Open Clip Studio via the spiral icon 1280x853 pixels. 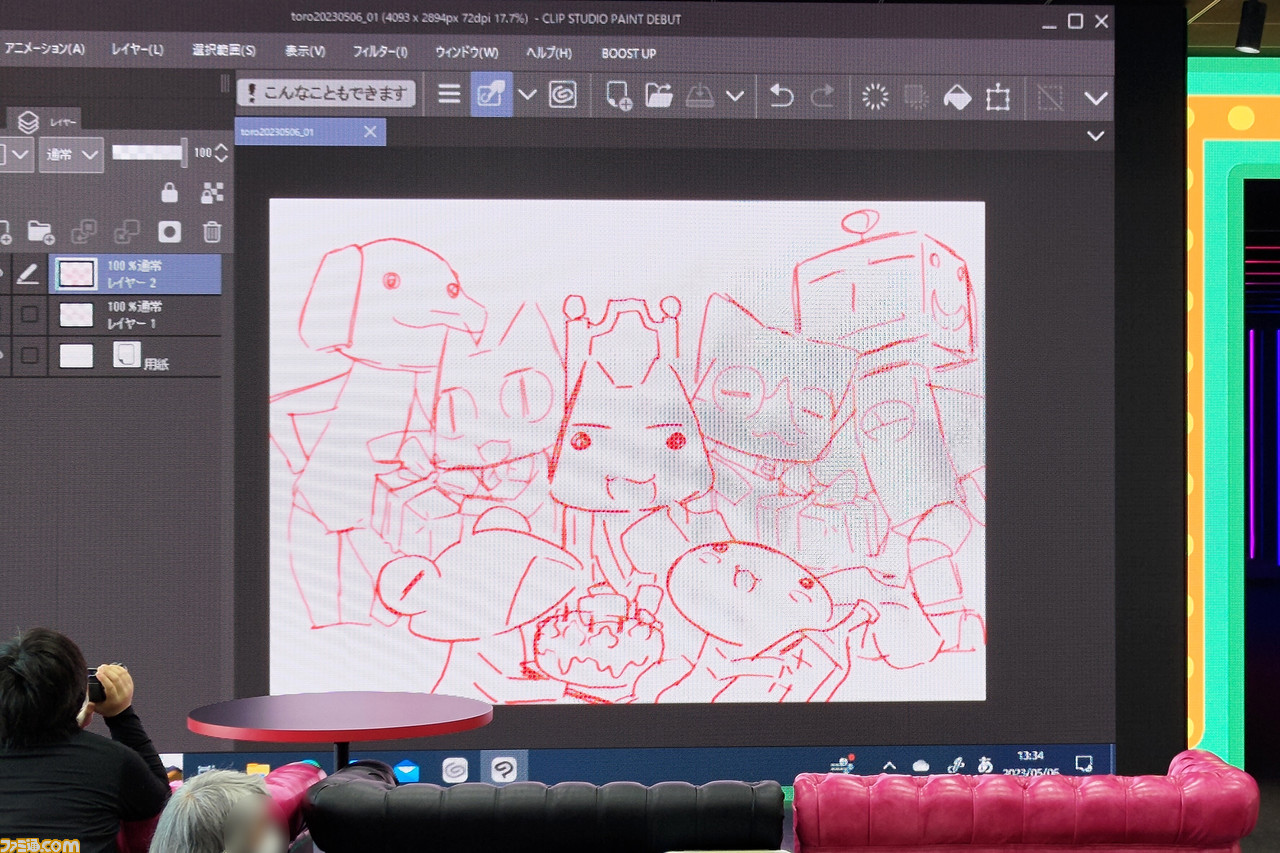tap(563, 95)
